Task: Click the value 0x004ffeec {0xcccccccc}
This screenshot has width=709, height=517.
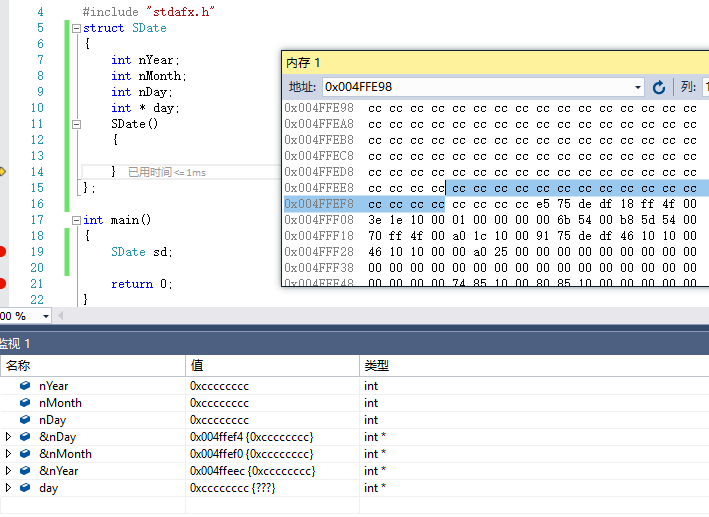Action: (252, 471)
